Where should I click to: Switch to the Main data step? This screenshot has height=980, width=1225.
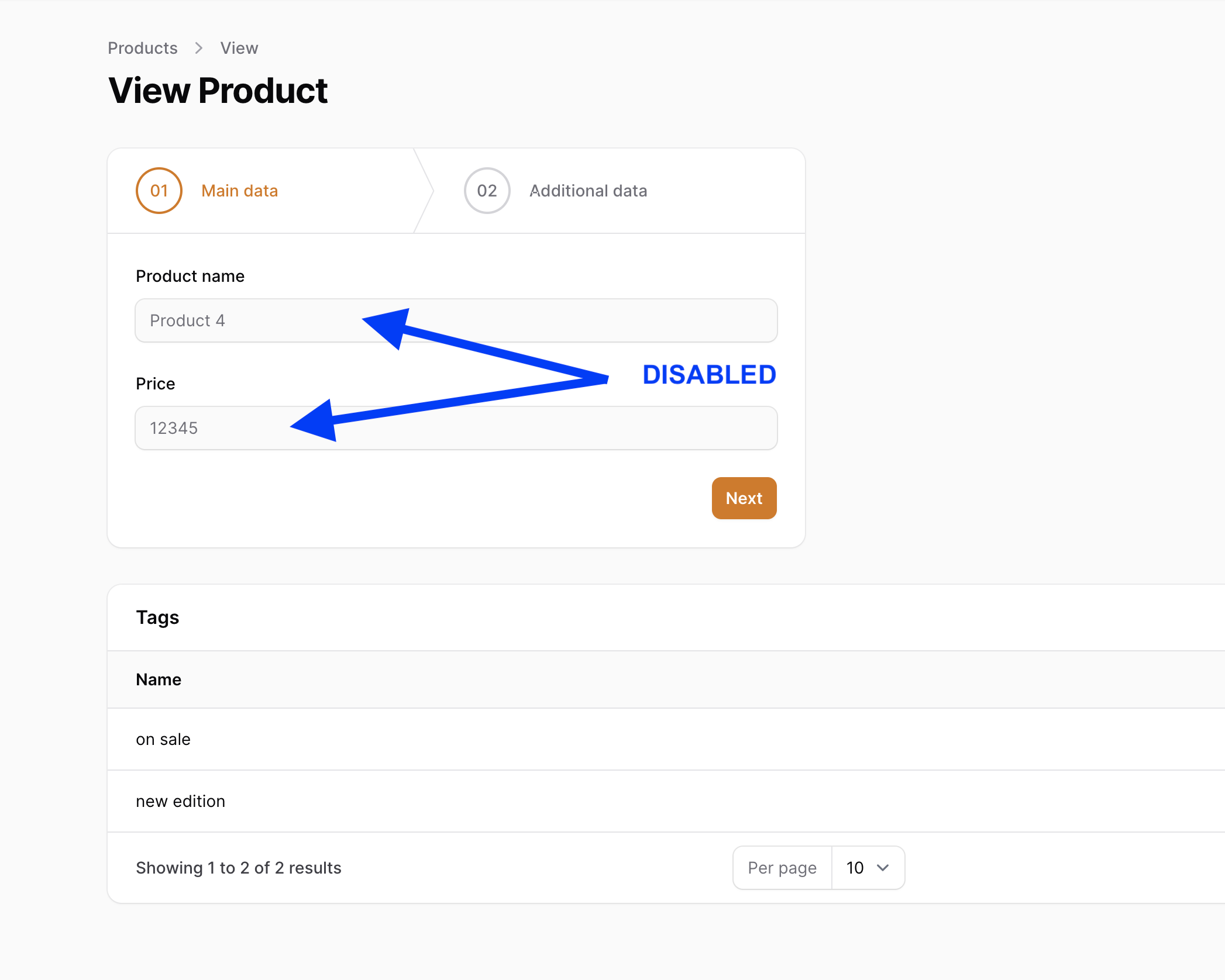click(239, 191)
